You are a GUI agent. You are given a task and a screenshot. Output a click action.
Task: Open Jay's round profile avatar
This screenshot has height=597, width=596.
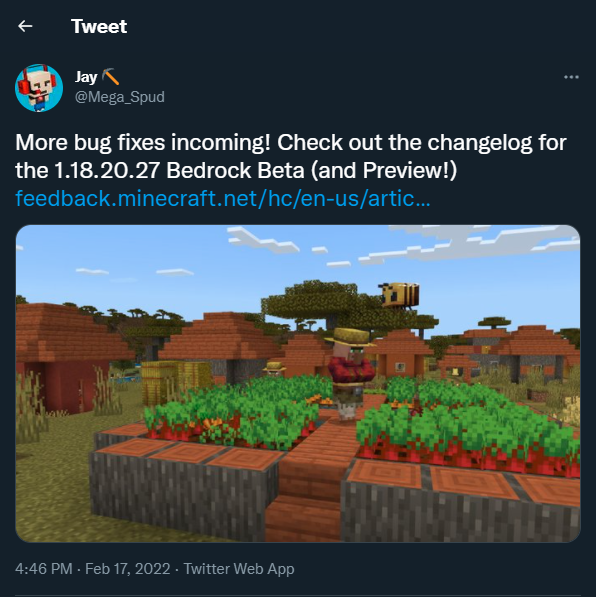click(39, 88)
